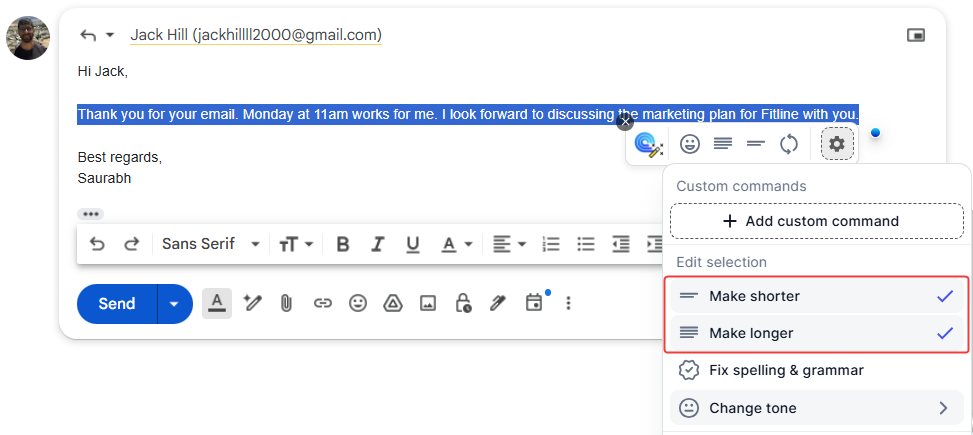Toggle formatting options button beside Send
The height and width of the screenshot is (435, 973).
(x=217, y=303)
